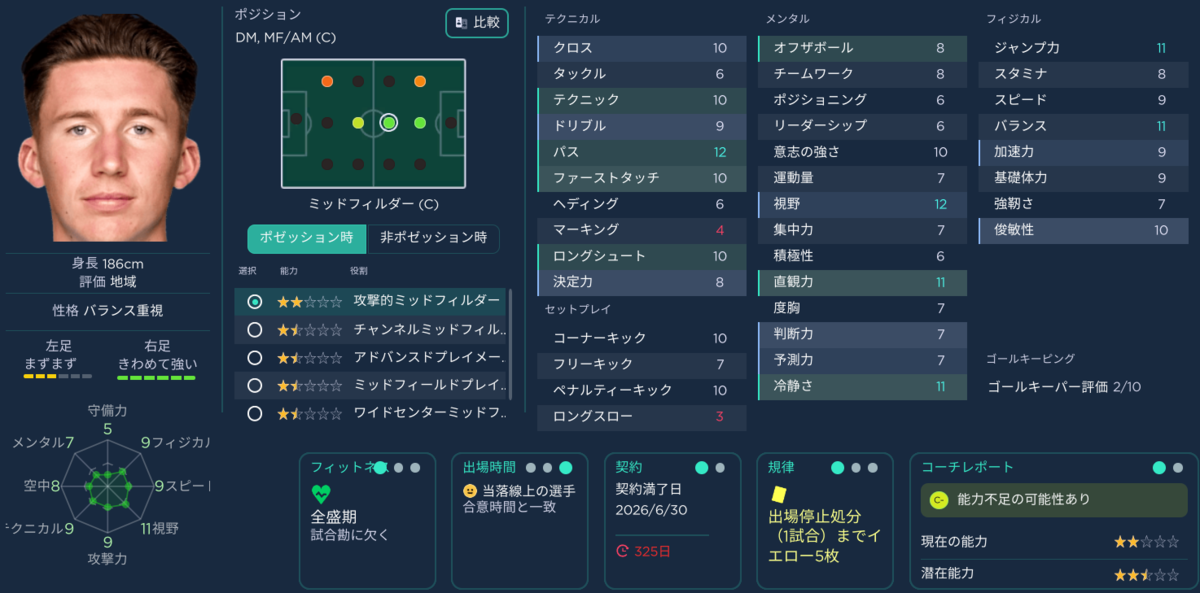Click the orange top-left position dot on pitch
1200x593 pixels.
(x=327, y=81)
